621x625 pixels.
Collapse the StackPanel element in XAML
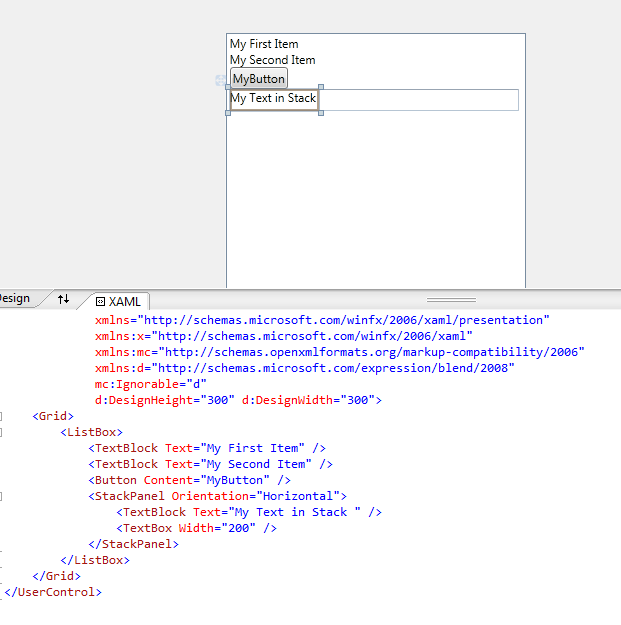coord(1,496)
